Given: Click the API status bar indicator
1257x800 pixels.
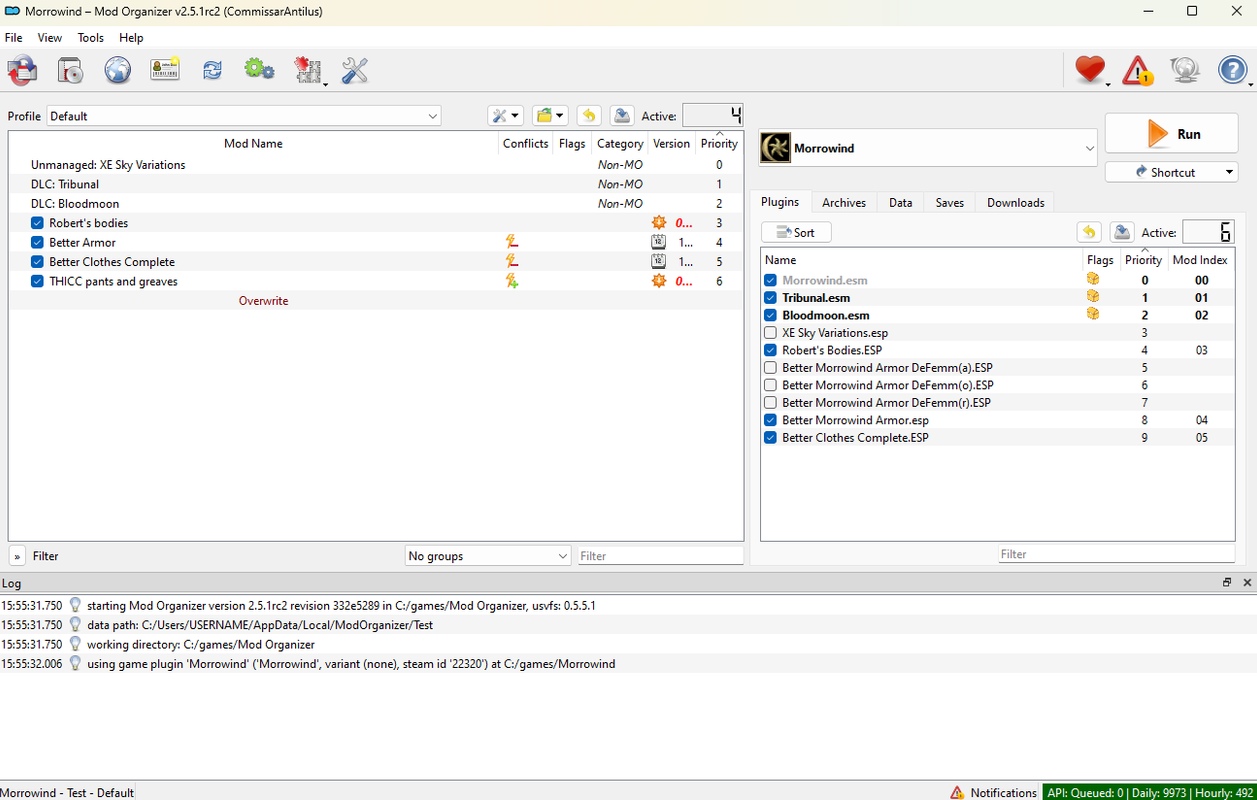Looking at the screenshot, I should click(1149, 792).
